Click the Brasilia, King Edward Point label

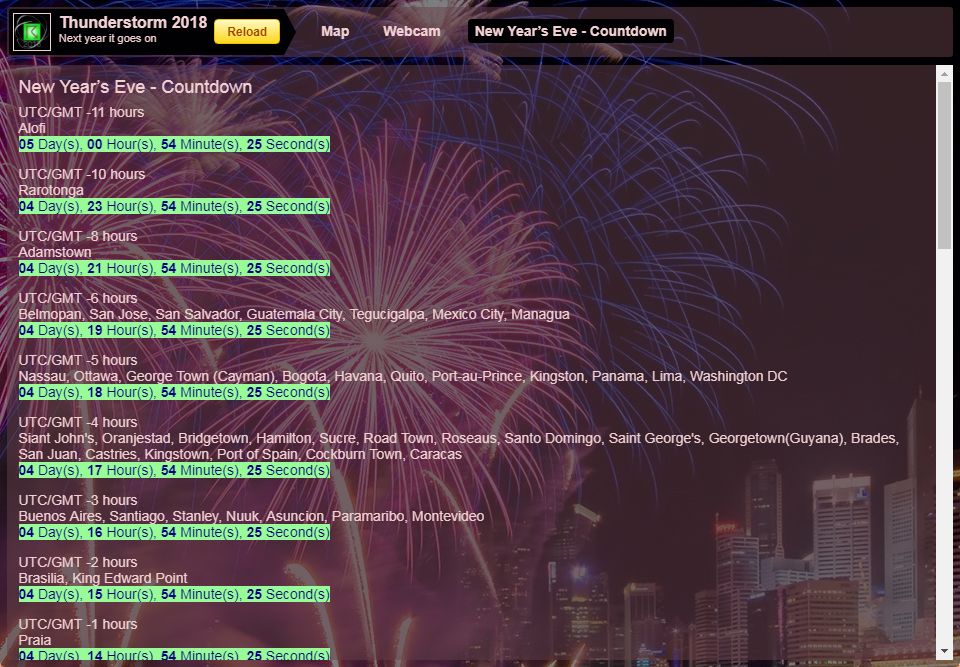pos(103,578)
